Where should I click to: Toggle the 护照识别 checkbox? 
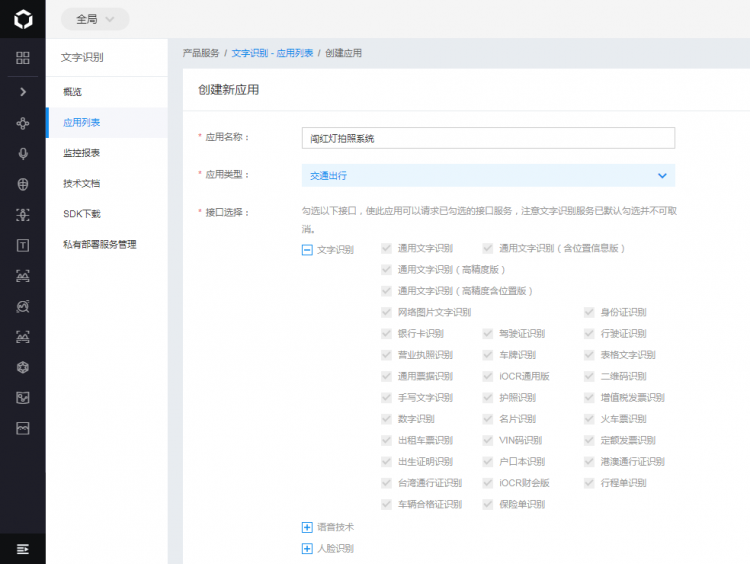point(488,398)
